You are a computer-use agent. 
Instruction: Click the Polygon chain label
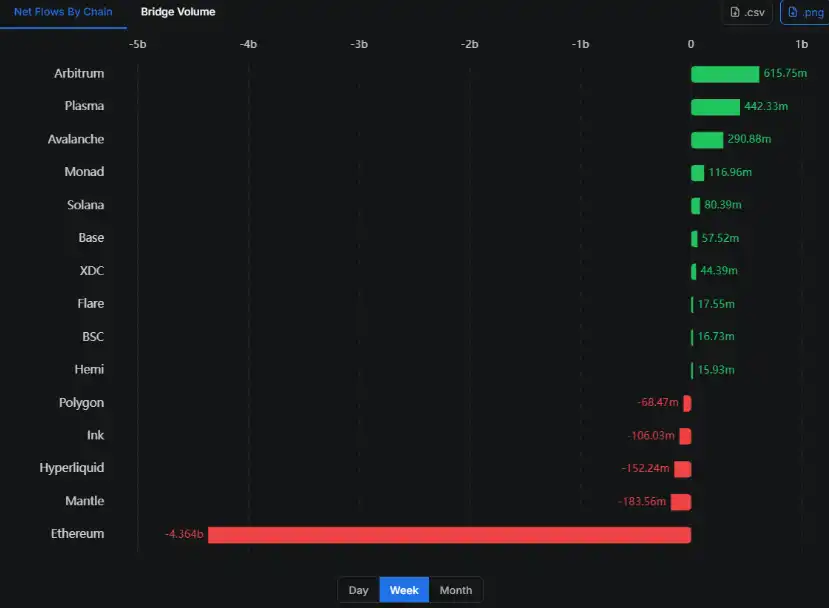pyautogui.click(x=81, y=403)
